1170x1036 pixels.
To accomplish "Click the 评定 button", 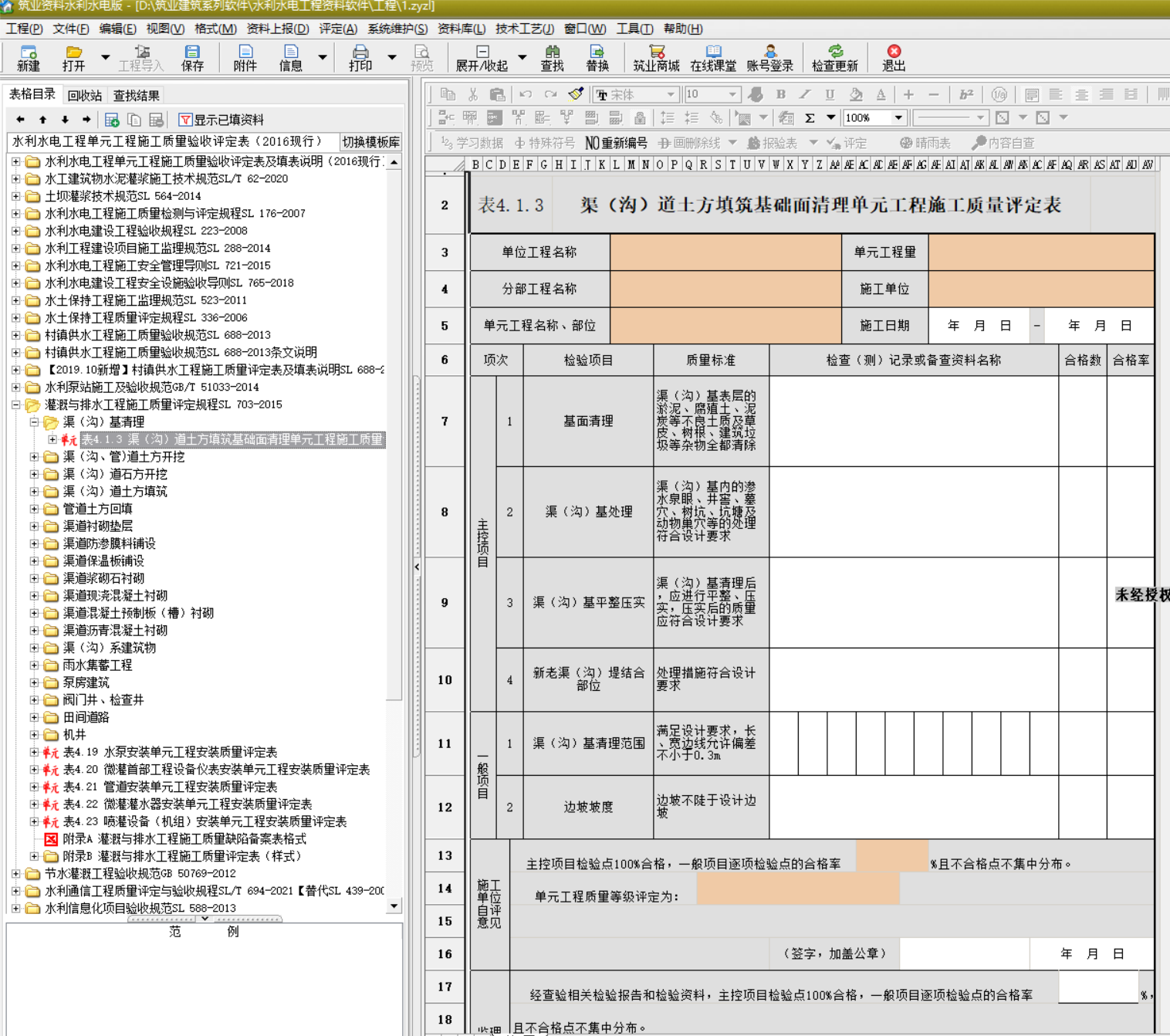I will pos(847,143).
